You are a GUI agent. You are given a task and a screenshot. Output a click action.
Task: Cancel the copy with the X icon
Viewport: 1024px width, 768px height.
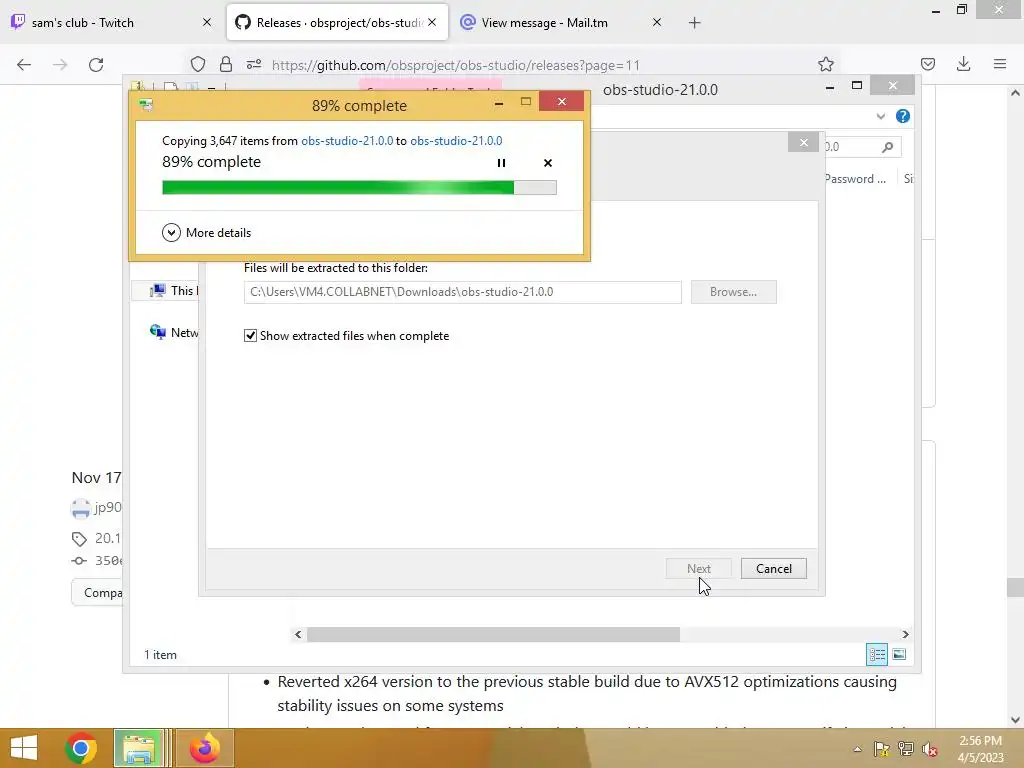click(x=548, y=163)
